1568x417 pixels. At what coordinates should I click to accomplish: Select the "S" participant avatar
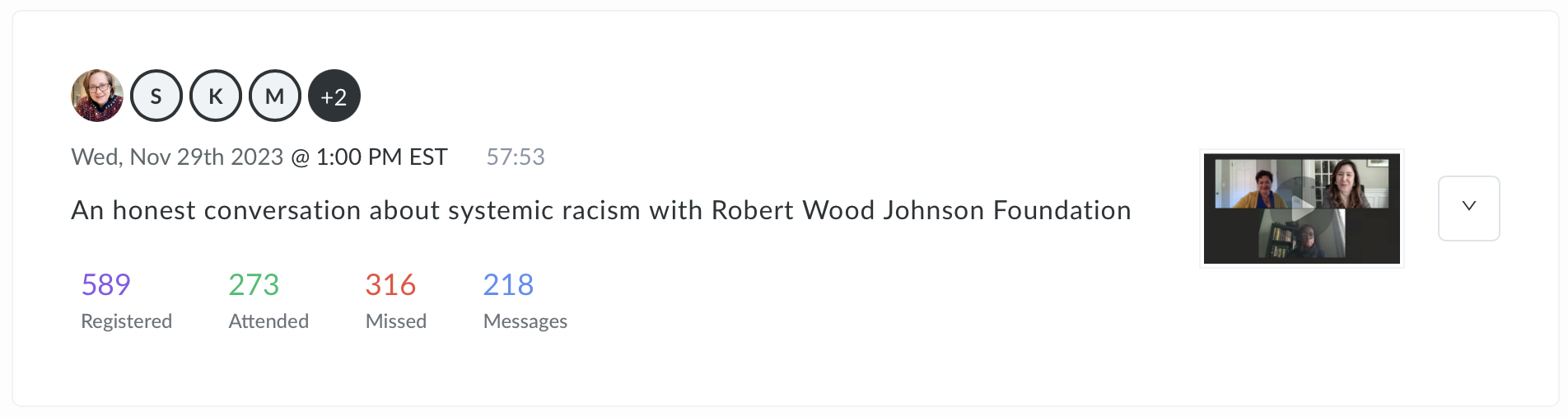(156, 96)
